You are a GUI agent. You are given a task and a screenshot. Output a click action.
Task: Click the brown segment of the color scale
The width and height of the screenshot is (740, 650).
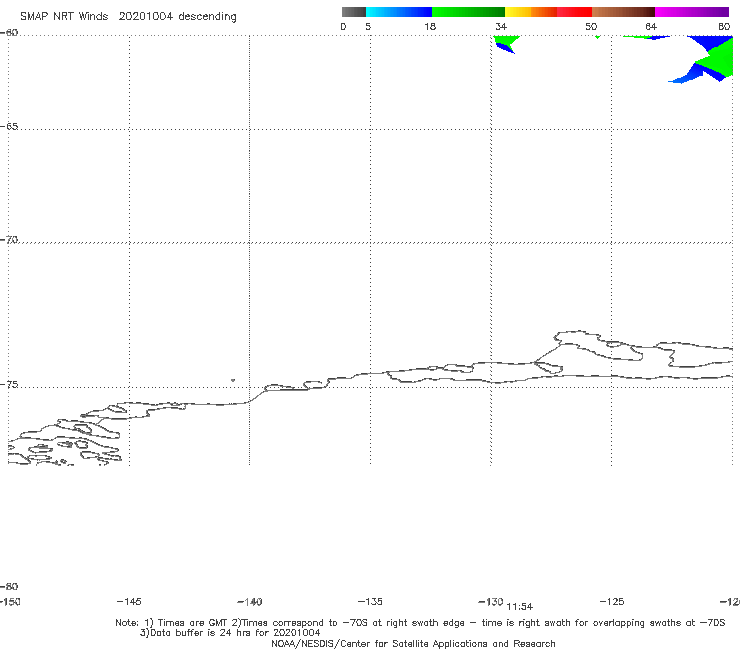tap(623, 12)
